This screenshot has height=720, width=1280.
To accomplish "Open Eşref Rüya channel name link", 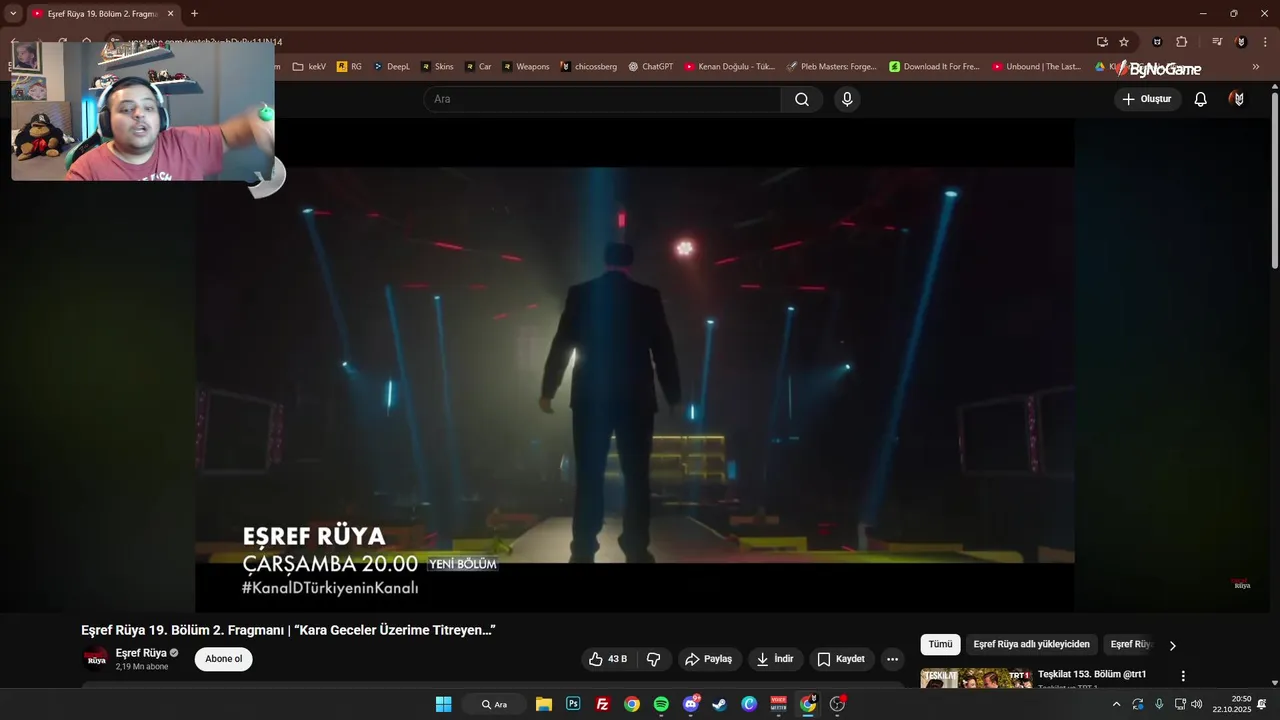I will pos(141,653).
